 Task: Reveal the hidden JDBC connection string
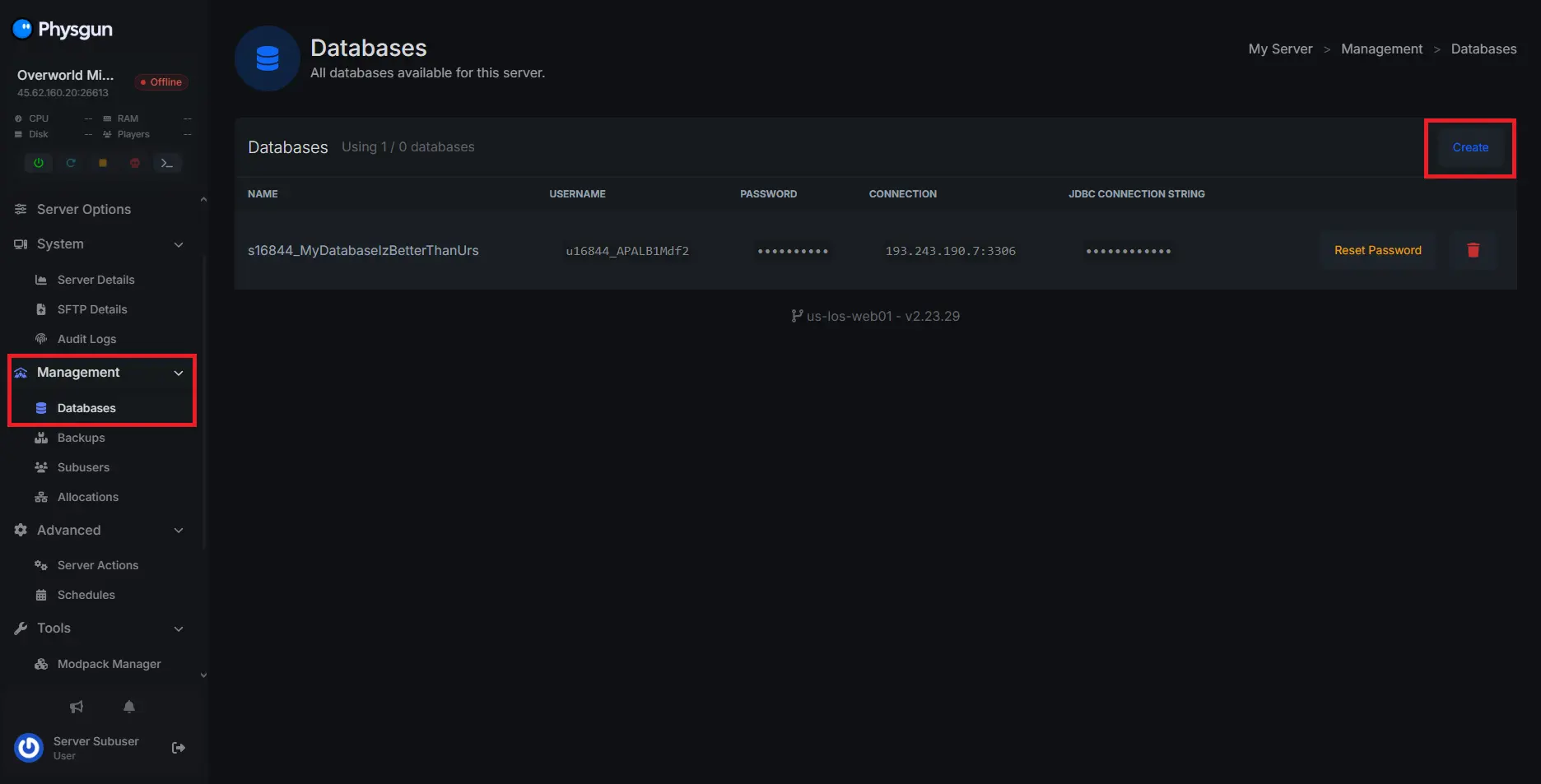tap(1128, 251)
